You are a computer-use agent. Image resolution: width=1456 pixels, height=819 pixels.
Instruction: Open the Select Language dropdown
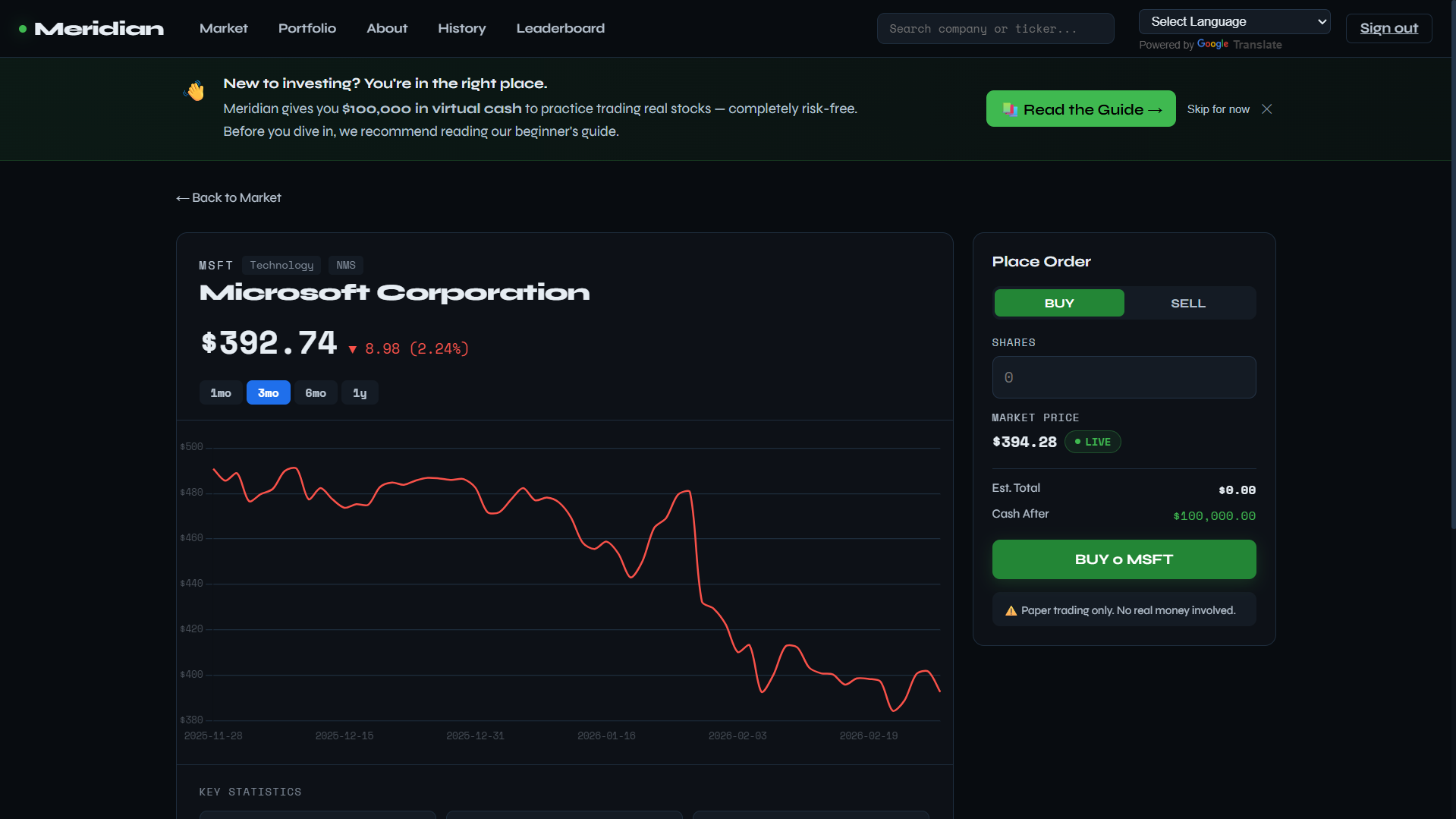click(1234, 21)
